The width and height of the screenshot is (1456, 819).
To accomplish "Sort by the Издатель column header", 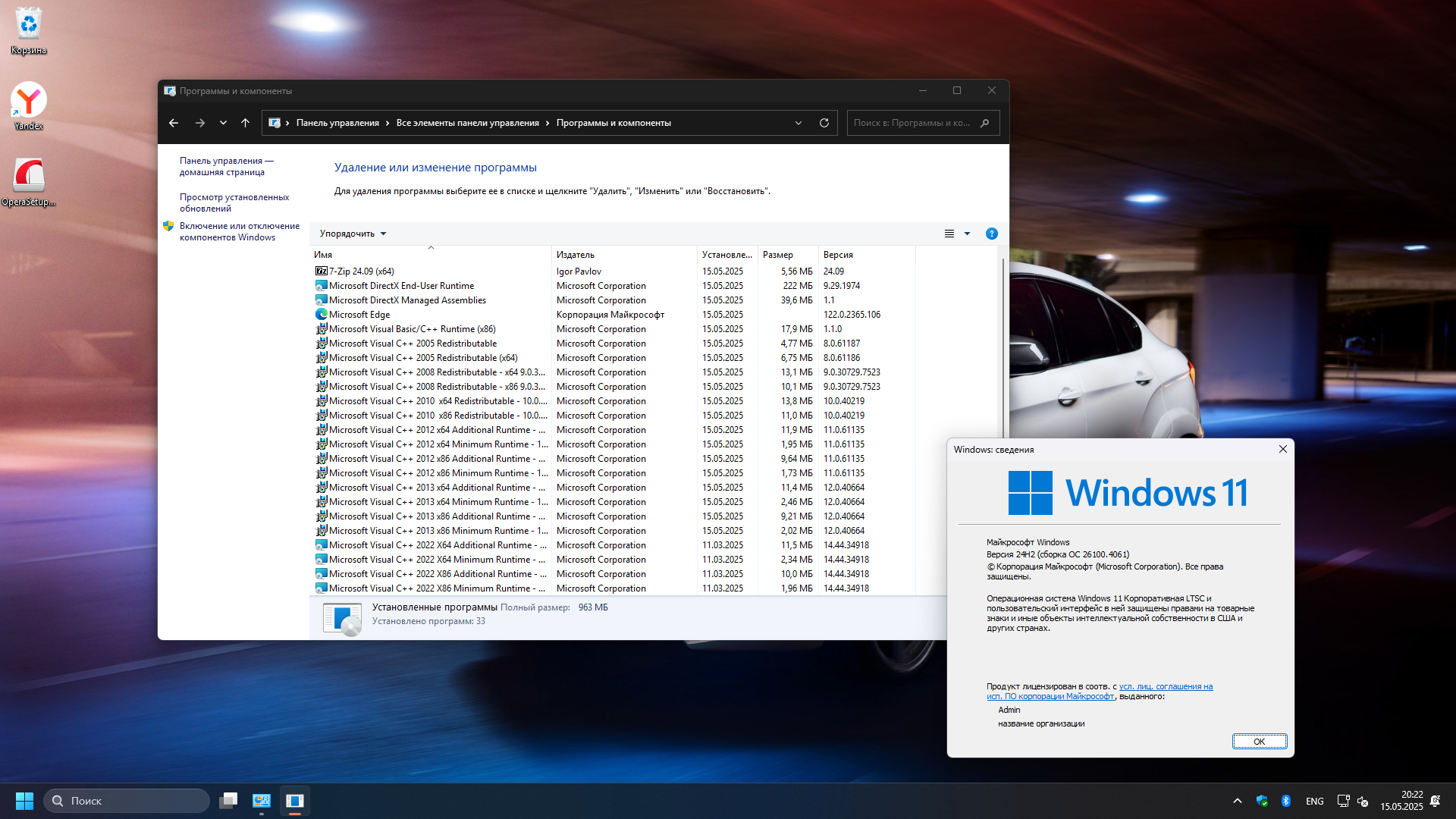I will click(624, 255).
